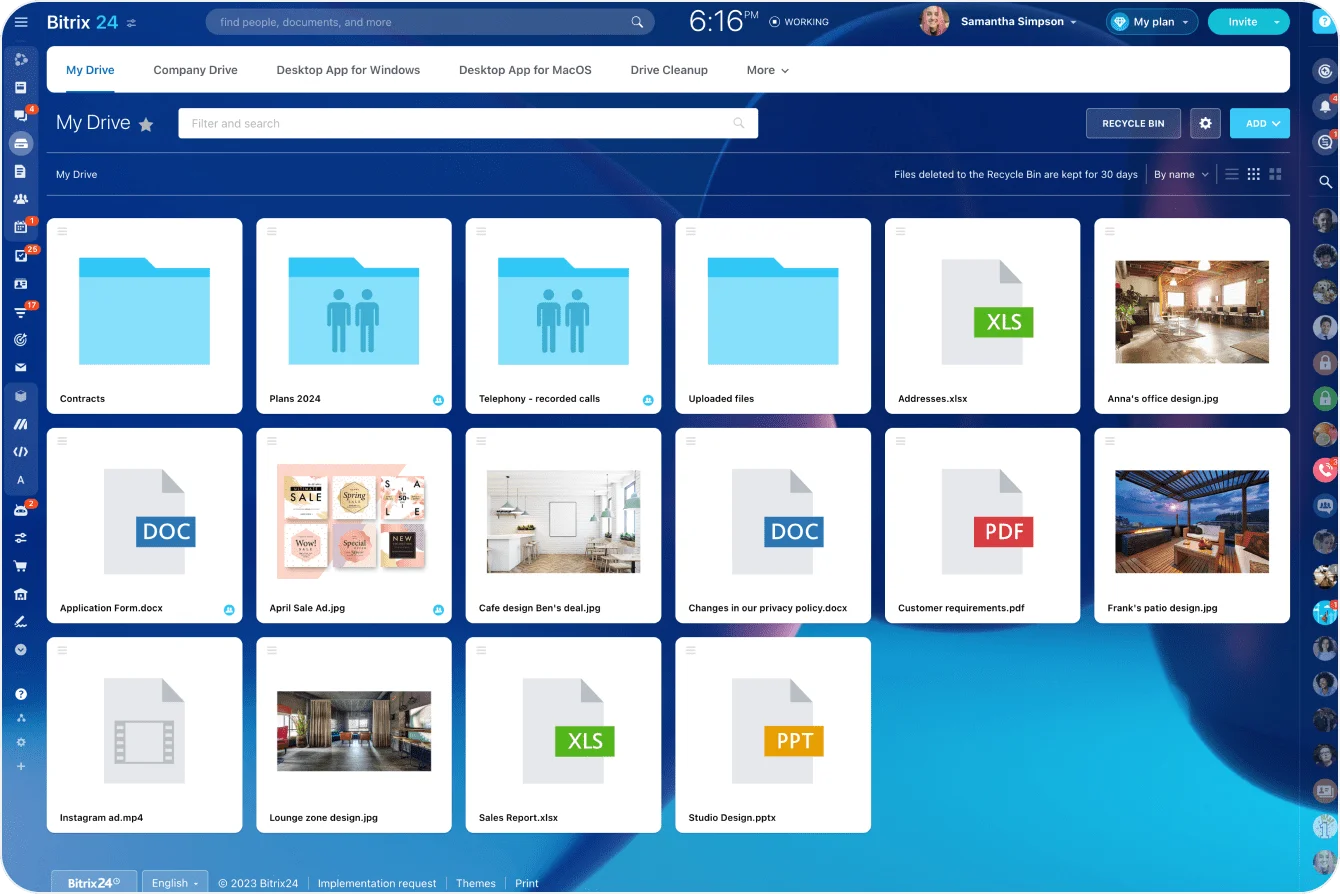Toggle the WORKING workday status
1340x894 pixels.
799,22
